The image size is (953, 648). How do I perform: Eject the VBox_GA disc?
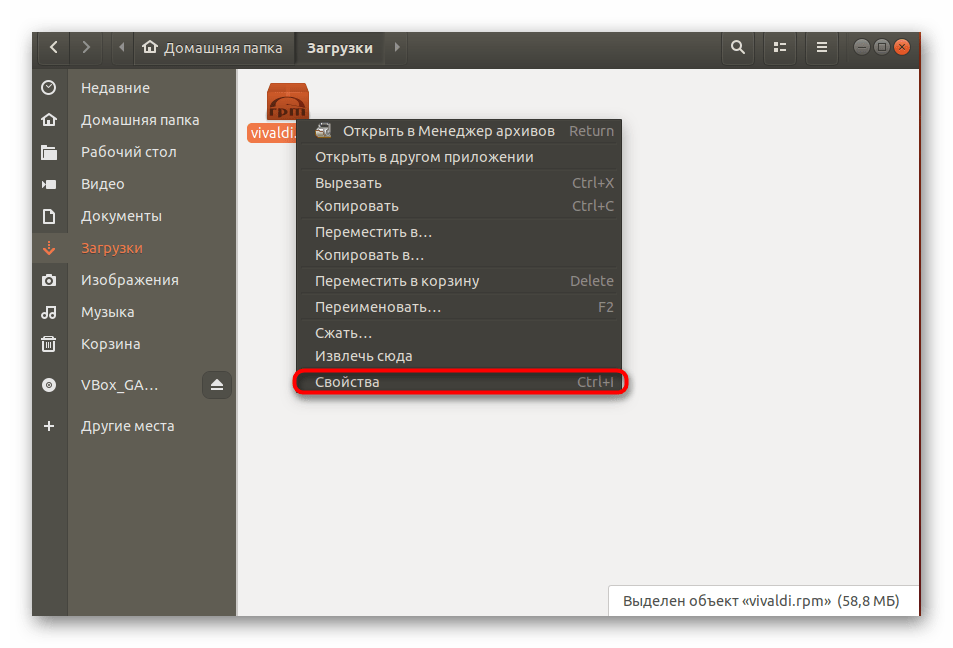coord(217,385)
